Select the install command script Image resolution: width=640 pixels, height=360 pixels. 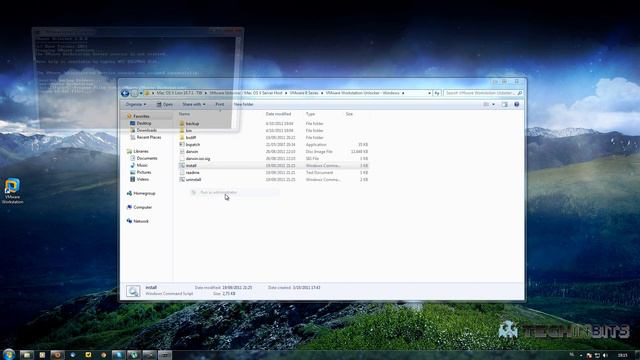191,166
